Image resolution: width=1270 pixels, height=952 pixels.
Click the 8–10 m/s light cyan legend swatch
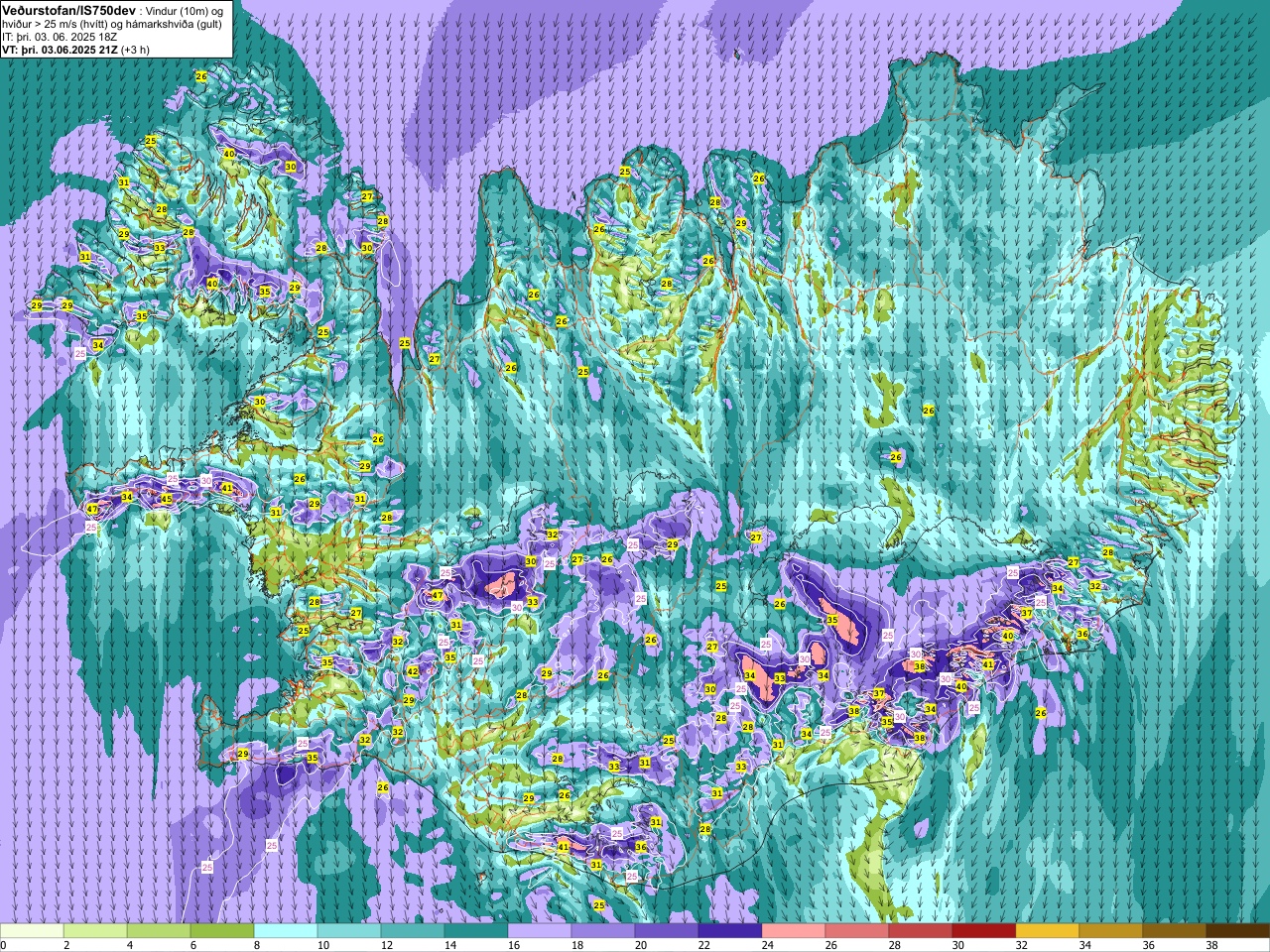286,931
